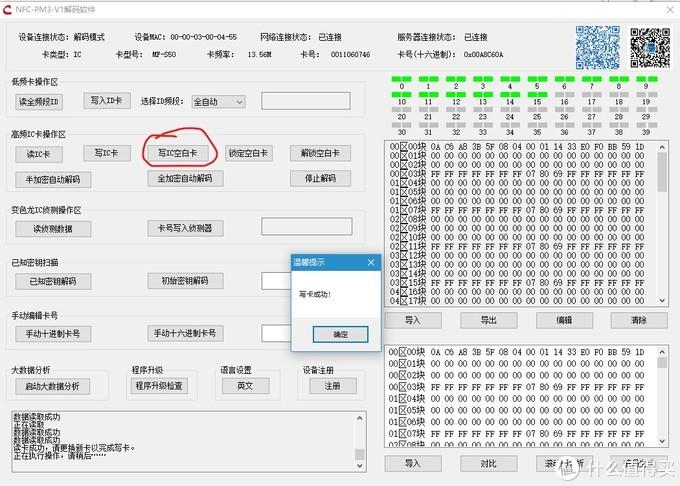Viewport: 680px width, 486px height.
Task: Start 全加密自动解码
Action: pos(185,178)
